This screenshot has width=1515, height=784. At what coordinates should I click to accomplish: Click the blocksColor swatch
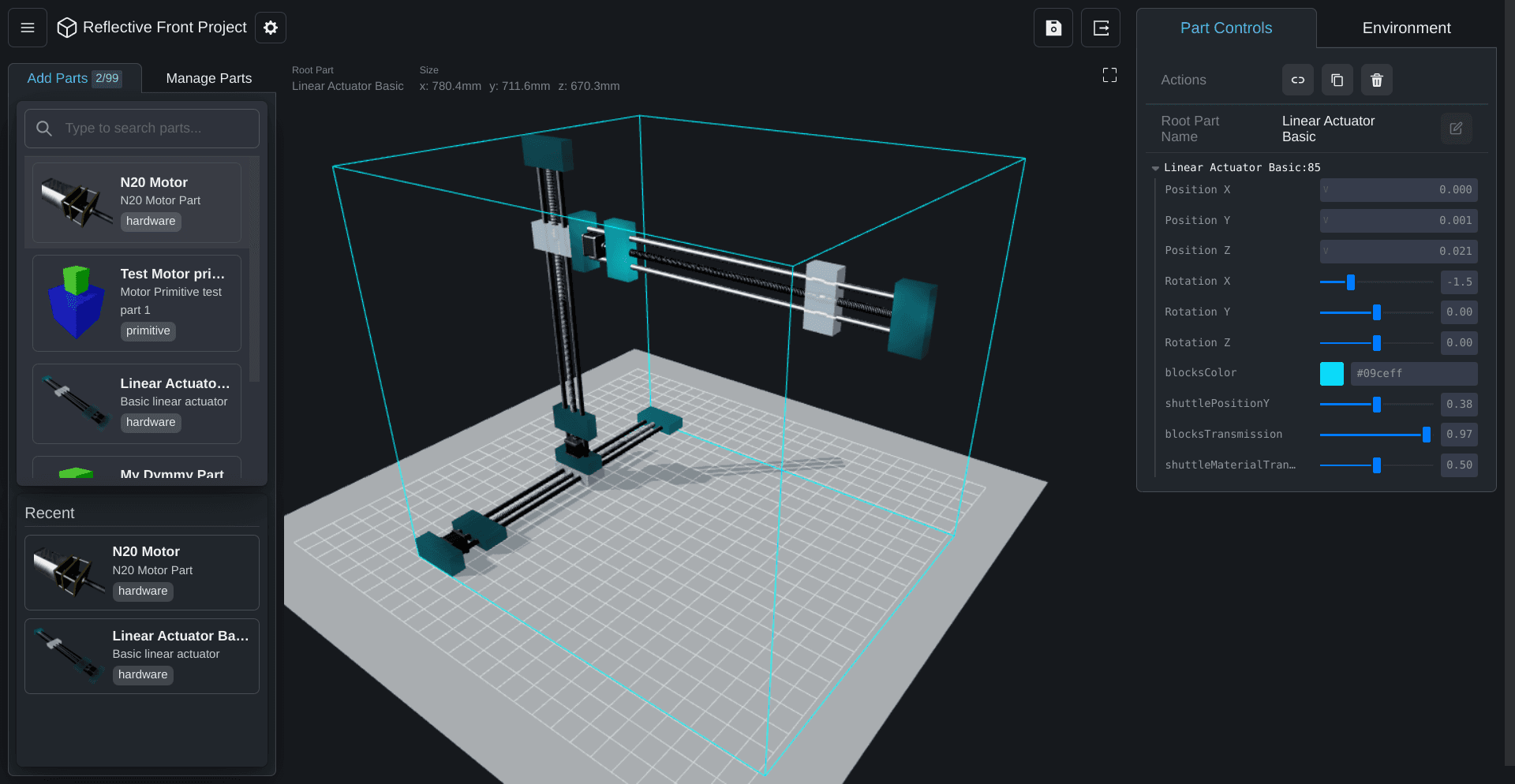point(1332,373)
